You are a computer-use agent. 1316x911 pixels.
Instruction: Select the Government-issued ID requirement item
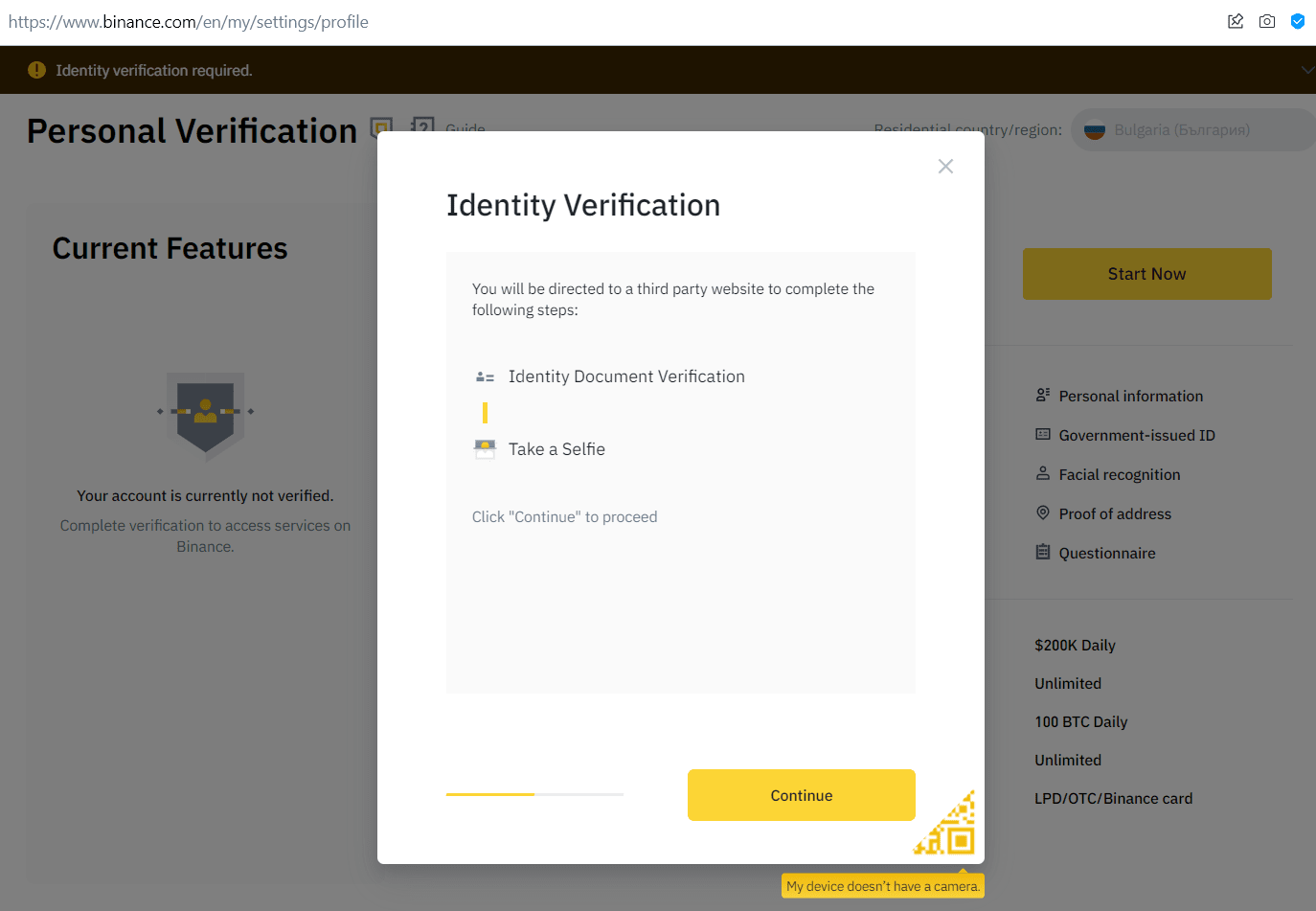pyautogui.click(x=1136, y=435)
